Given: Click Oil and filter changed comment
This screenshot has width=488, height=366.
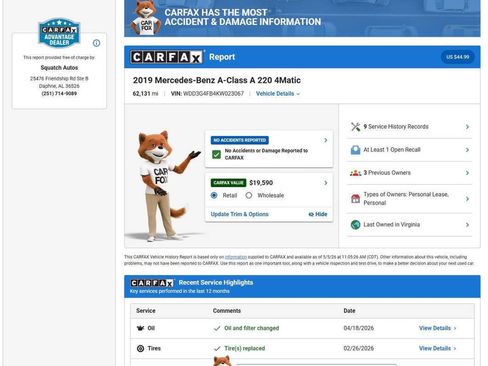Looking at the screenshot, I should 252,328.
